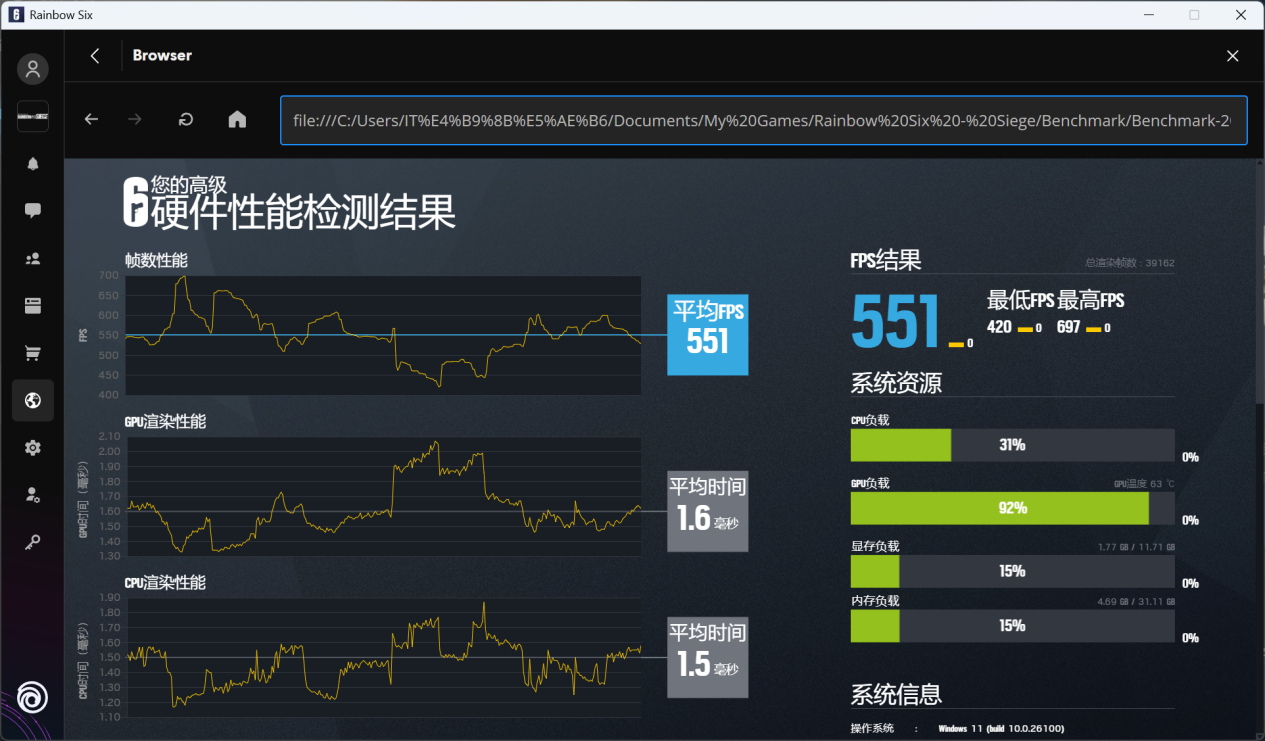Click the key activation icon
The width and height of the screenshot is (1265, 741).
(32, 542)
